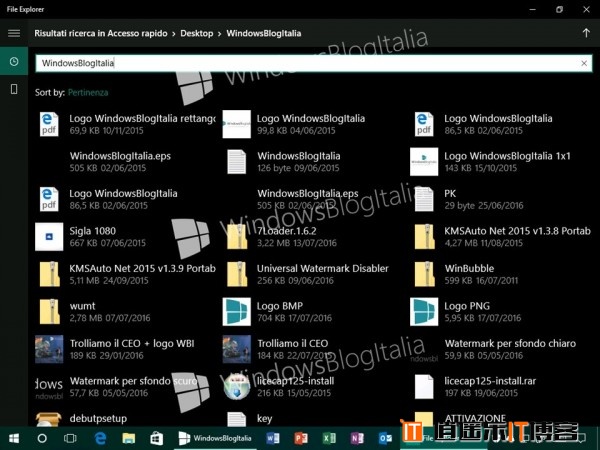600x450 pixels.
Task: Launch OneNote from taskbar
Action: [x=357, y=439]
